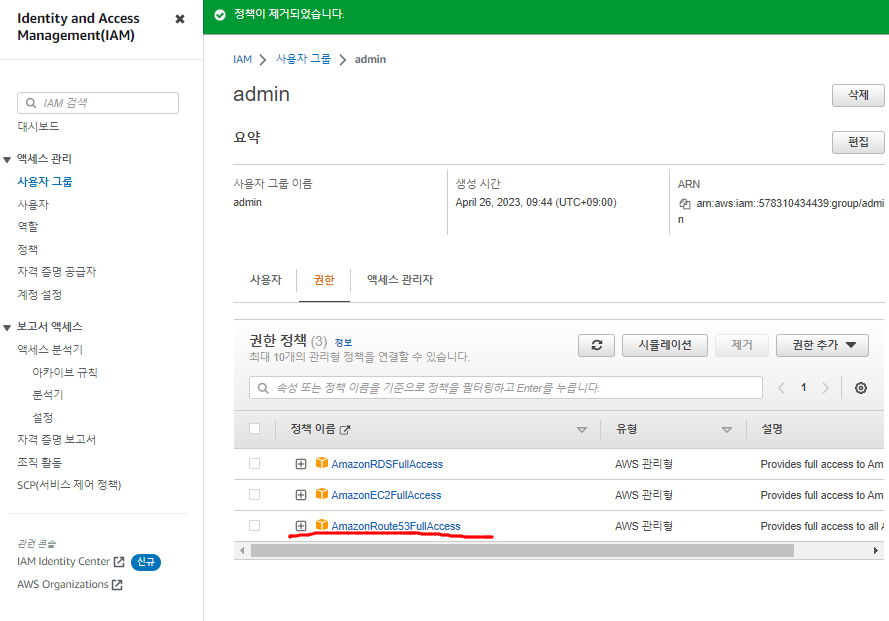Collapse the 액세스 관리 section
The width and height of the screenshot is (889, 621).
tap(7, 160)
